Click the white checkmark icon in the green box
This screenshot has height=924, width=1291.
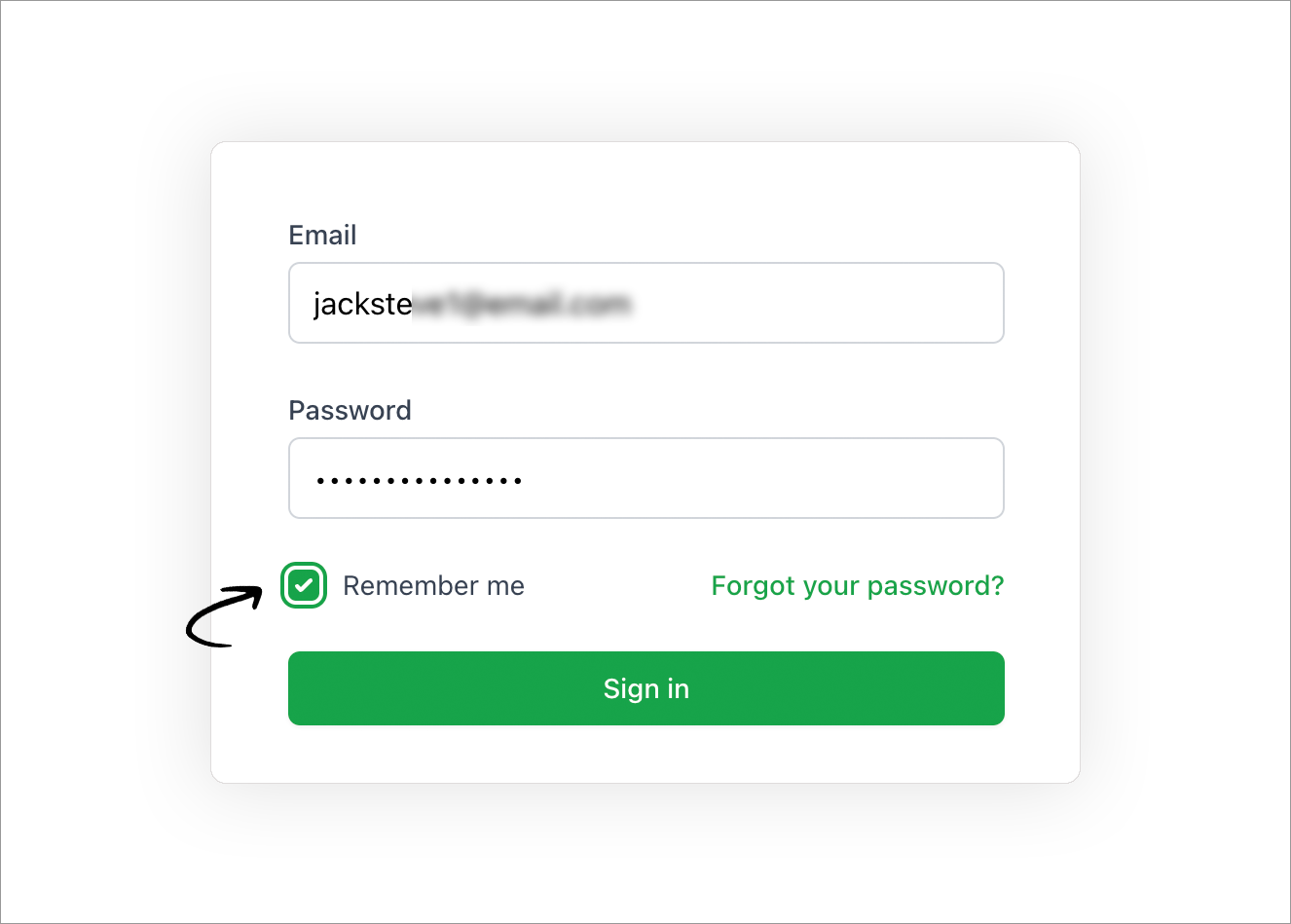point(304,586)
